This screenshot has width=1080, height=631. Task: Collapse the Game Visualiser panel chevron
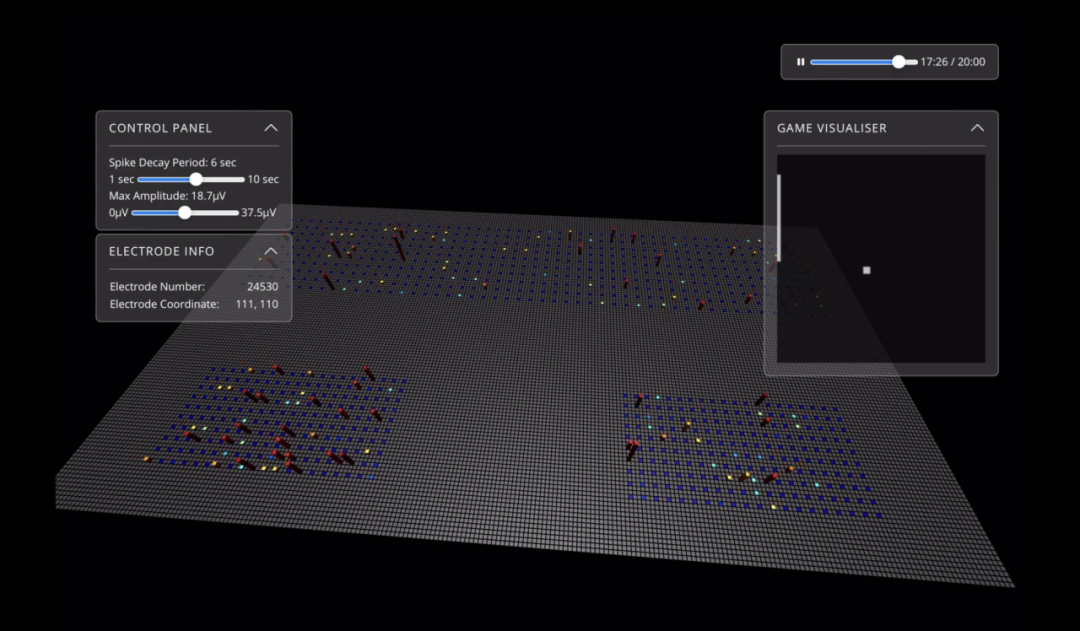pos(977,128)
